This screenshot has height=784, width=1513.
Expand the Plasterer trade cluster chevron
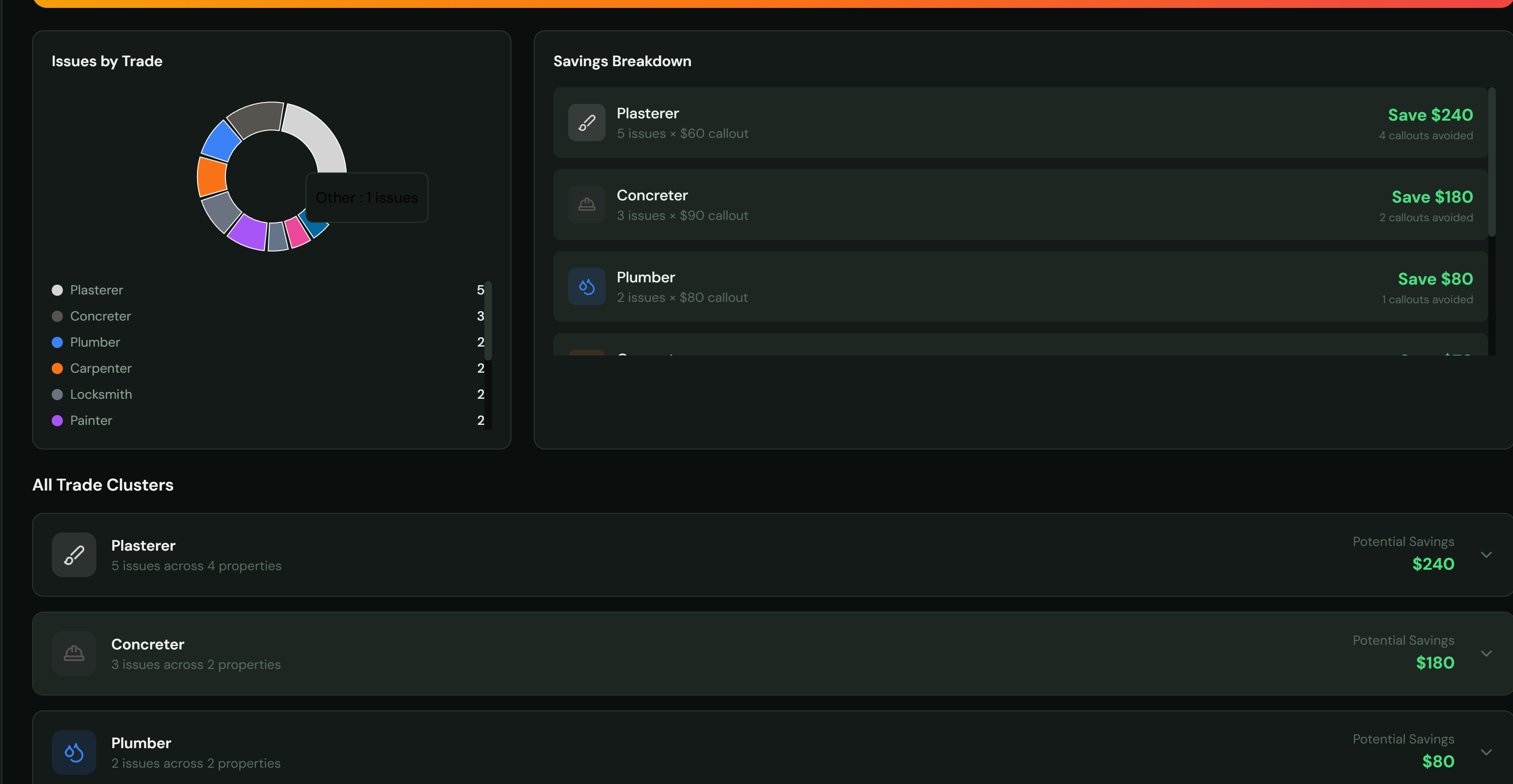(1486, 555)
